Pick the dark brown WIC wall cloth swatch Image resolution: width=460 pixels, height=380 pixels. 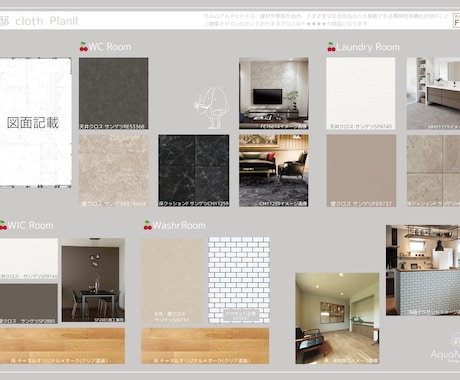(x=29, y=304)
